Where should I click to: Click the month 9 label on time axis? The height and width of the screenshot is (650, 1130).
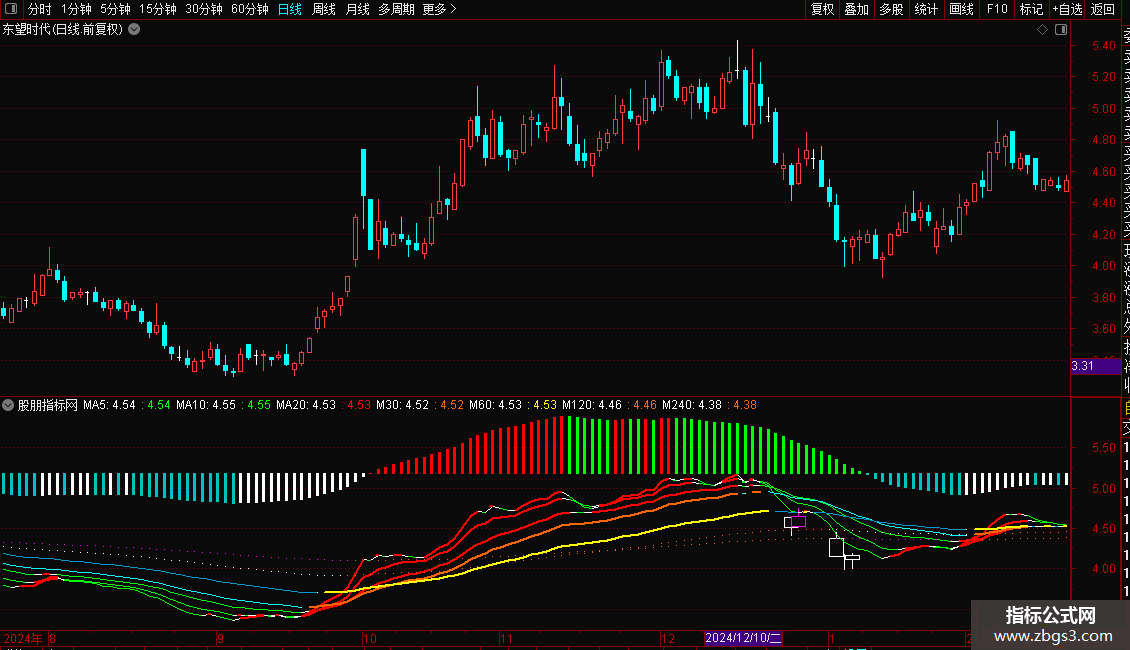(x=220, y=638)
